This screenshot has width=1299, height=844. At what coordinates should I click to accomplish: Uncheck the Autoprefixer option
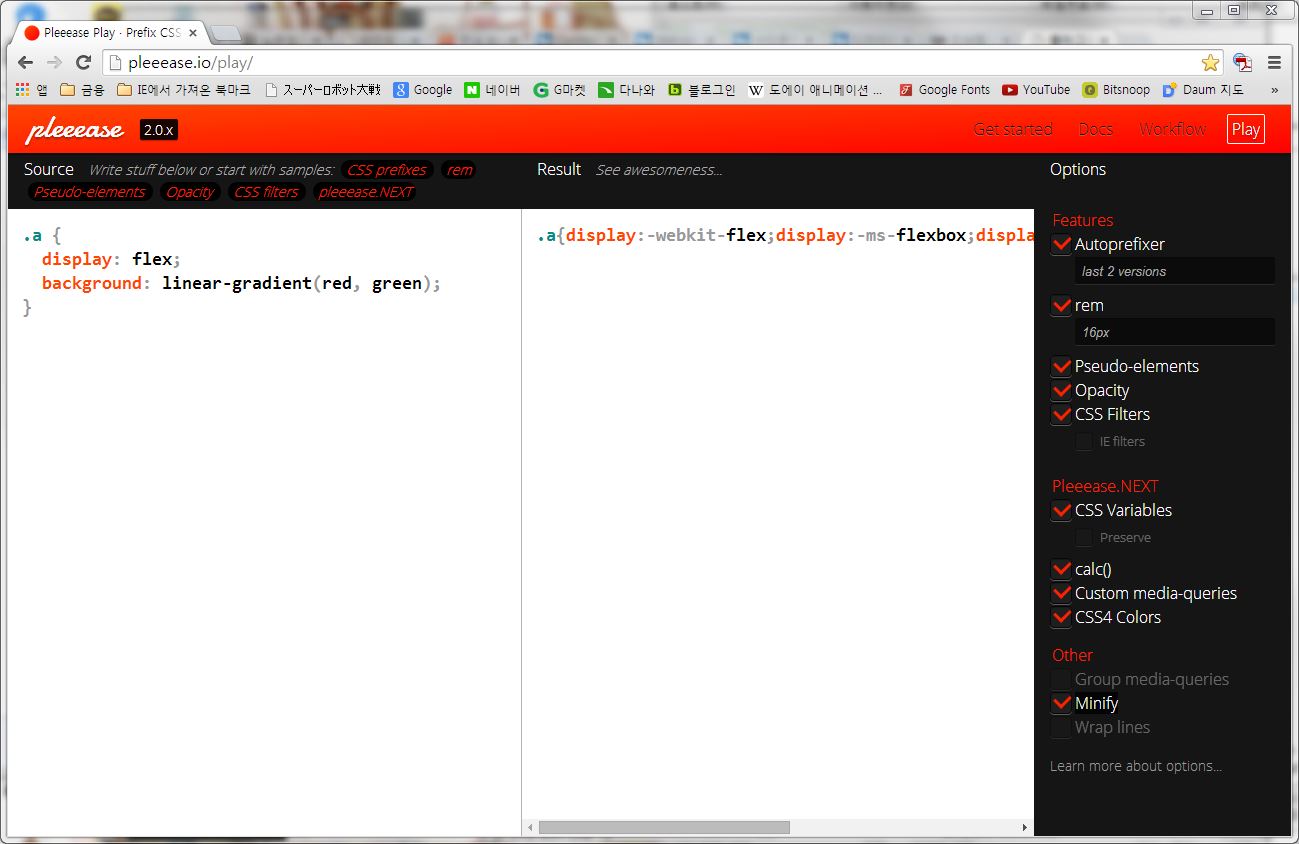[1060, 243]
